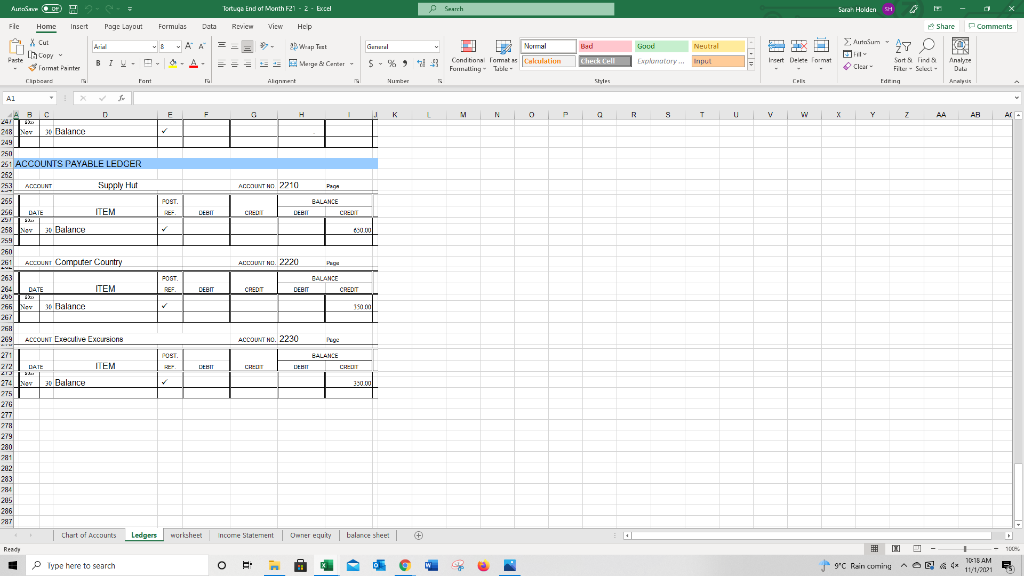Apply the yellow fill color
This screenshot has width=1024, height=576.
coord(173,63)
